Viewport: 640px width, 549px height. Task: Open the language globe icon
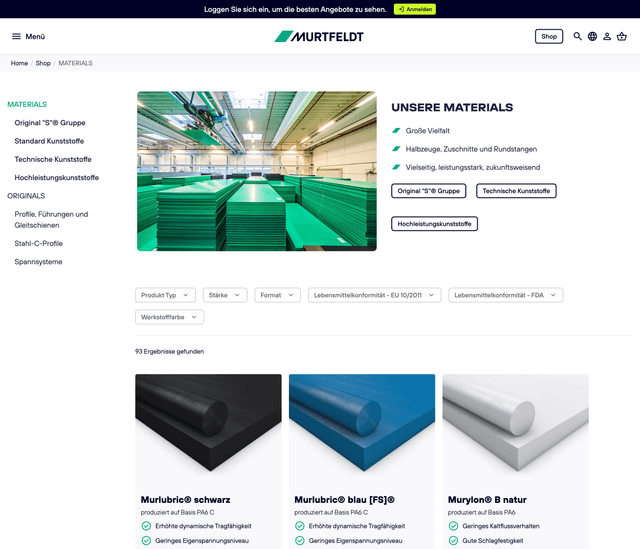click(592, 36)
